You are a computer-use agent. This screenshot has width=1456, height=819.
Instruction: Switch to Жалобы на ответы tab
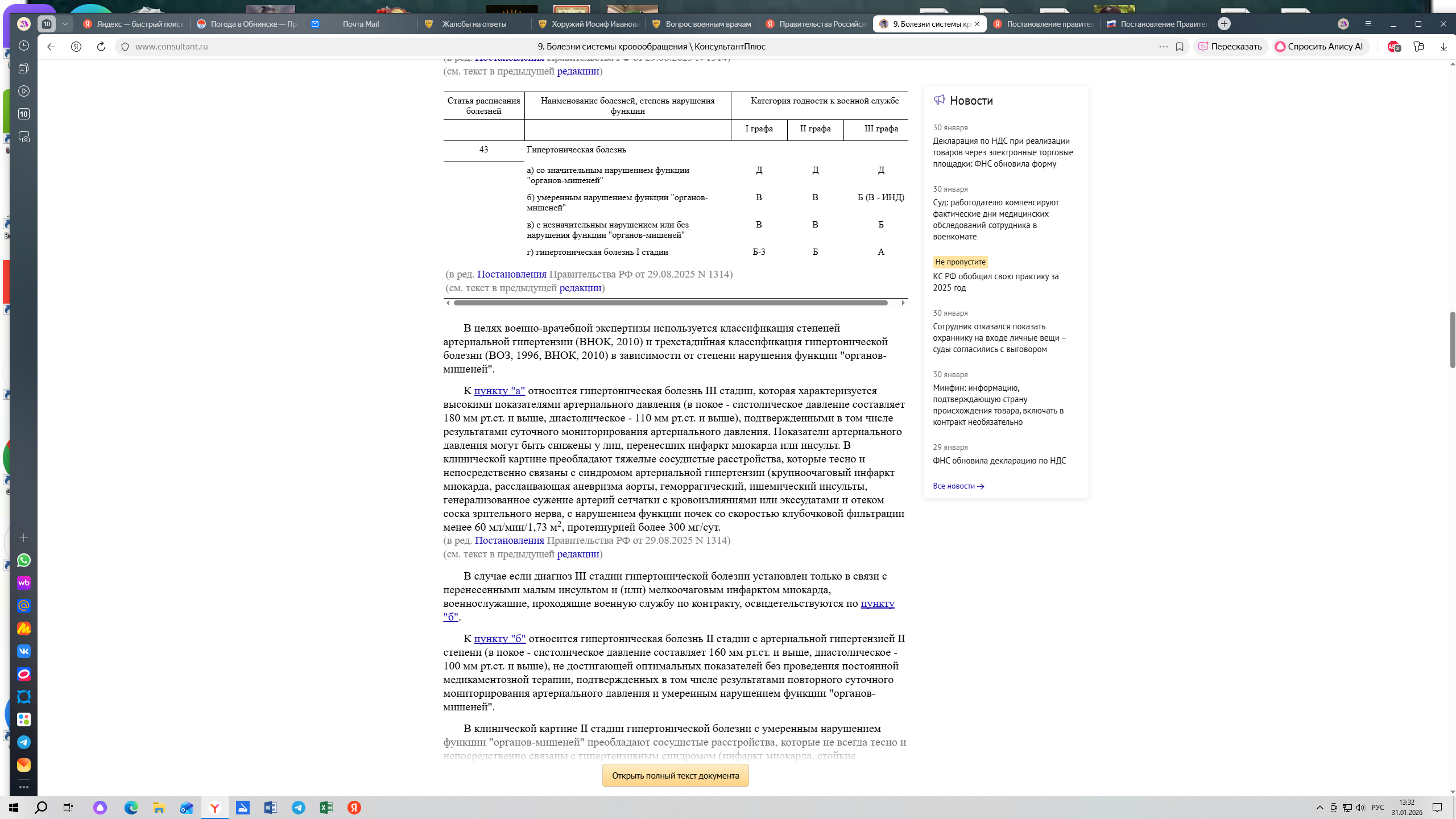(x=474, y=24)
